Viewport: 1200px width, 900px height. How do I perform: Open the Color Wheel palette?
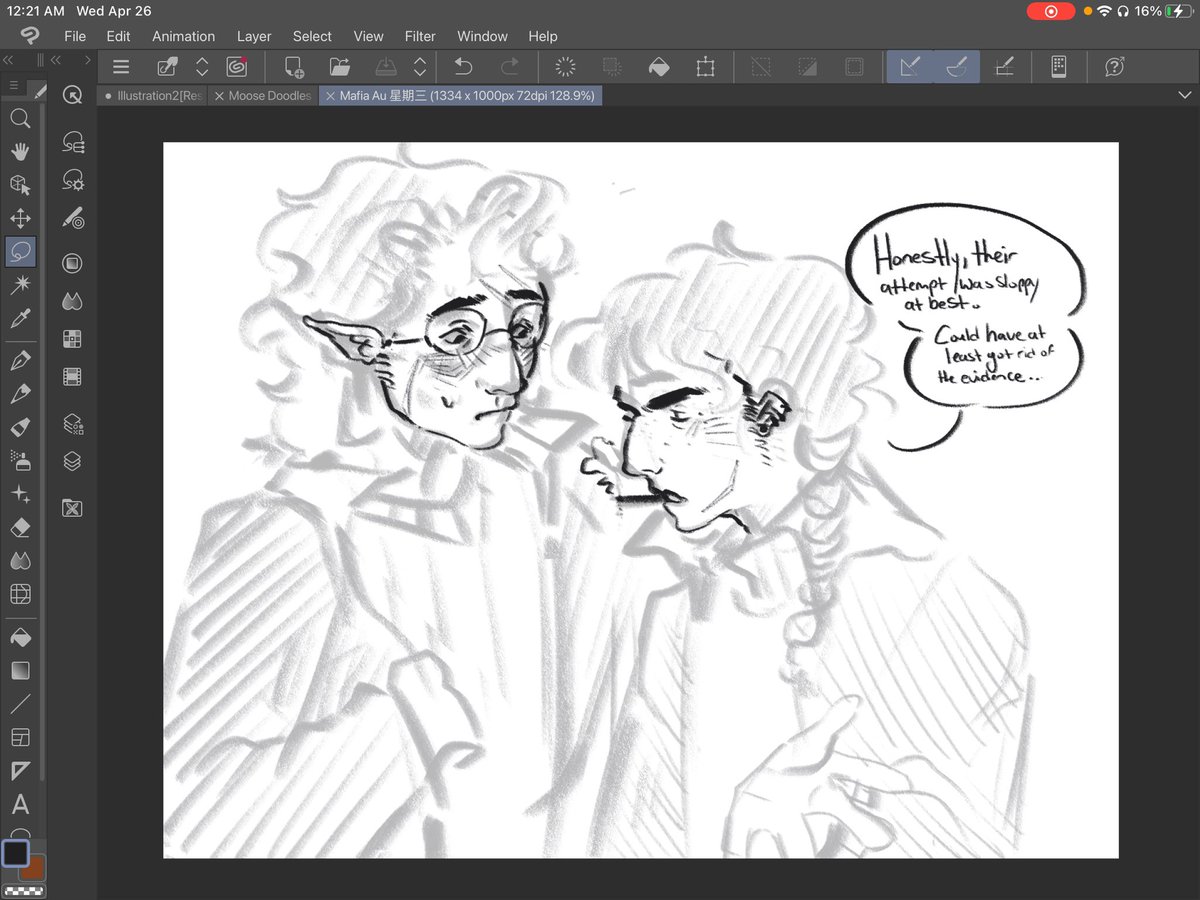pyautogui.click(x=72, y=263)
